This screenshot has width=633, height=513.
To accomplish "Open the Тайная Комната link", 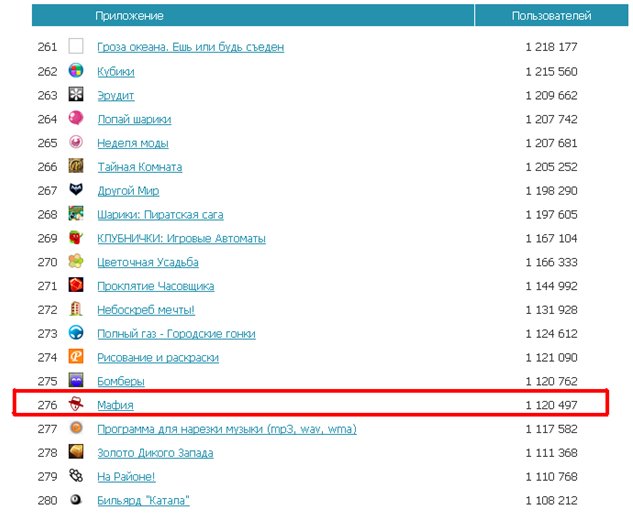I will (139, 167).
